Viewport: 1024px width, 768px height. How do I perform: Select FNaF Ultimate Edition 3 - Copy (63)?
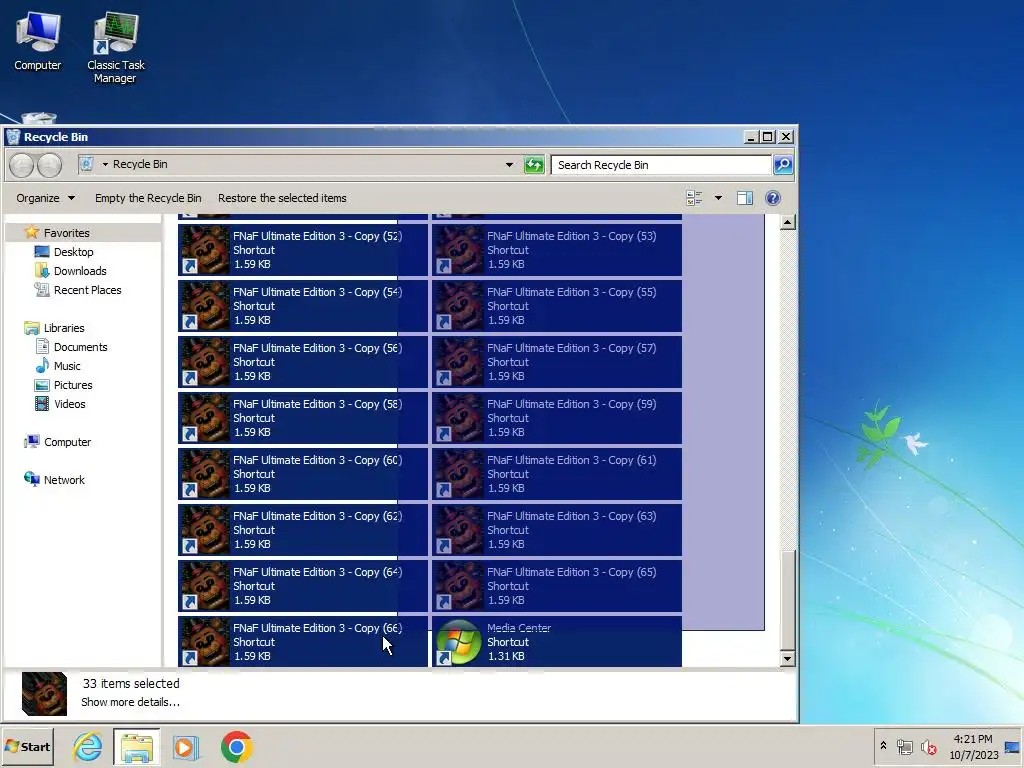pyautogui.click(x=557, y=530)
